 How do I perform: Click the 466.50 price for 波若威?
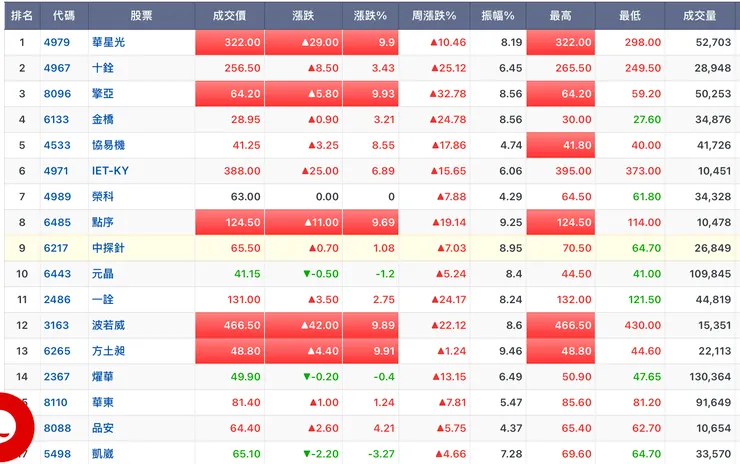pos(230,325)
